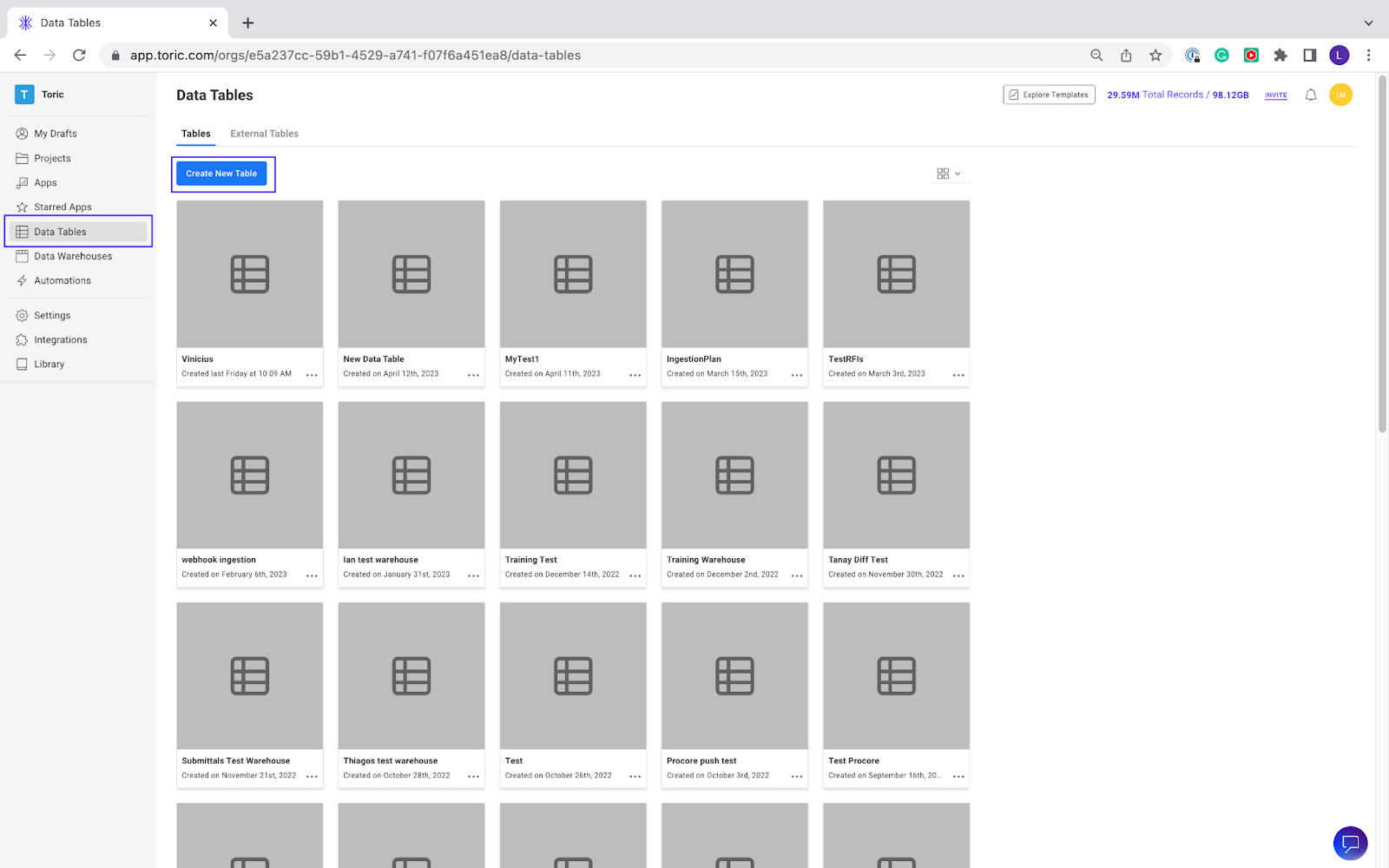Open Chrome profile L avatar
This screenshot has height=868, width=1389.
(x=1340, y=55)
